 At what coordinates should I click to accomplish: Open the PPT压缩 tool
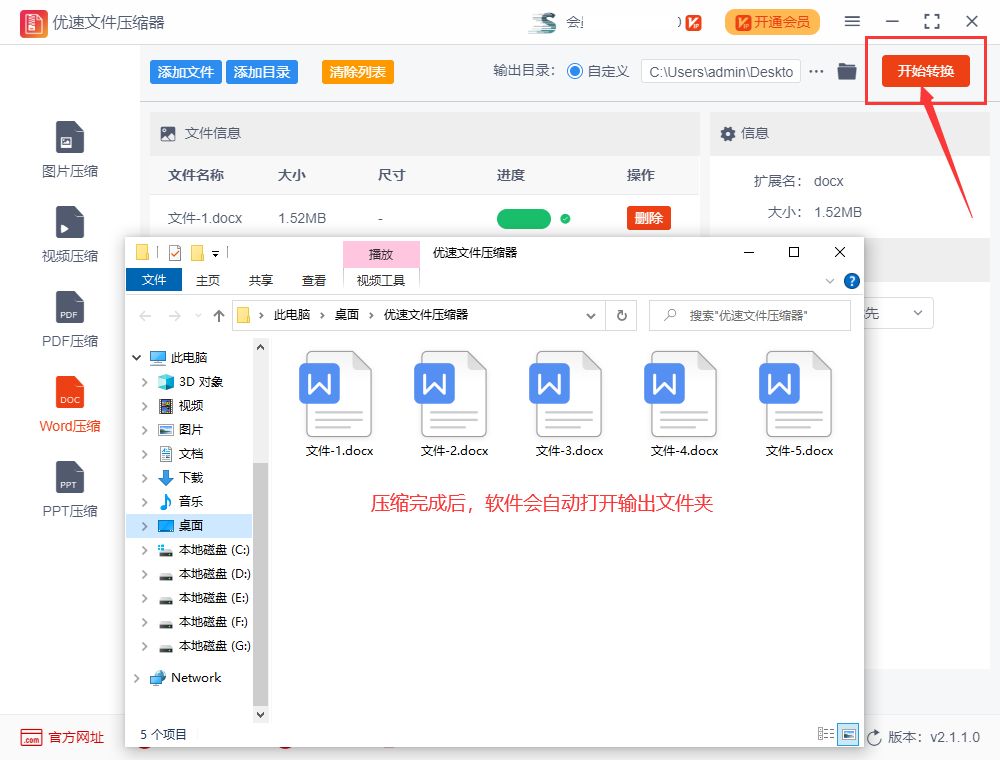pyautogui.click(x=70, y=489)
